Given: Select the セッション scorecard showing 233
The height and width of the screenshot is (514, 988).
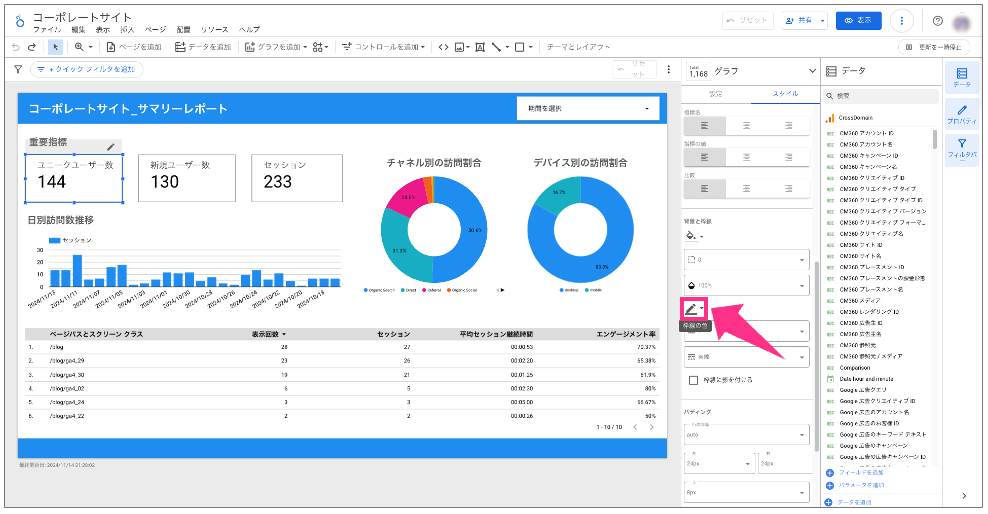Looking at the screenshot, I should coord(297,178).
